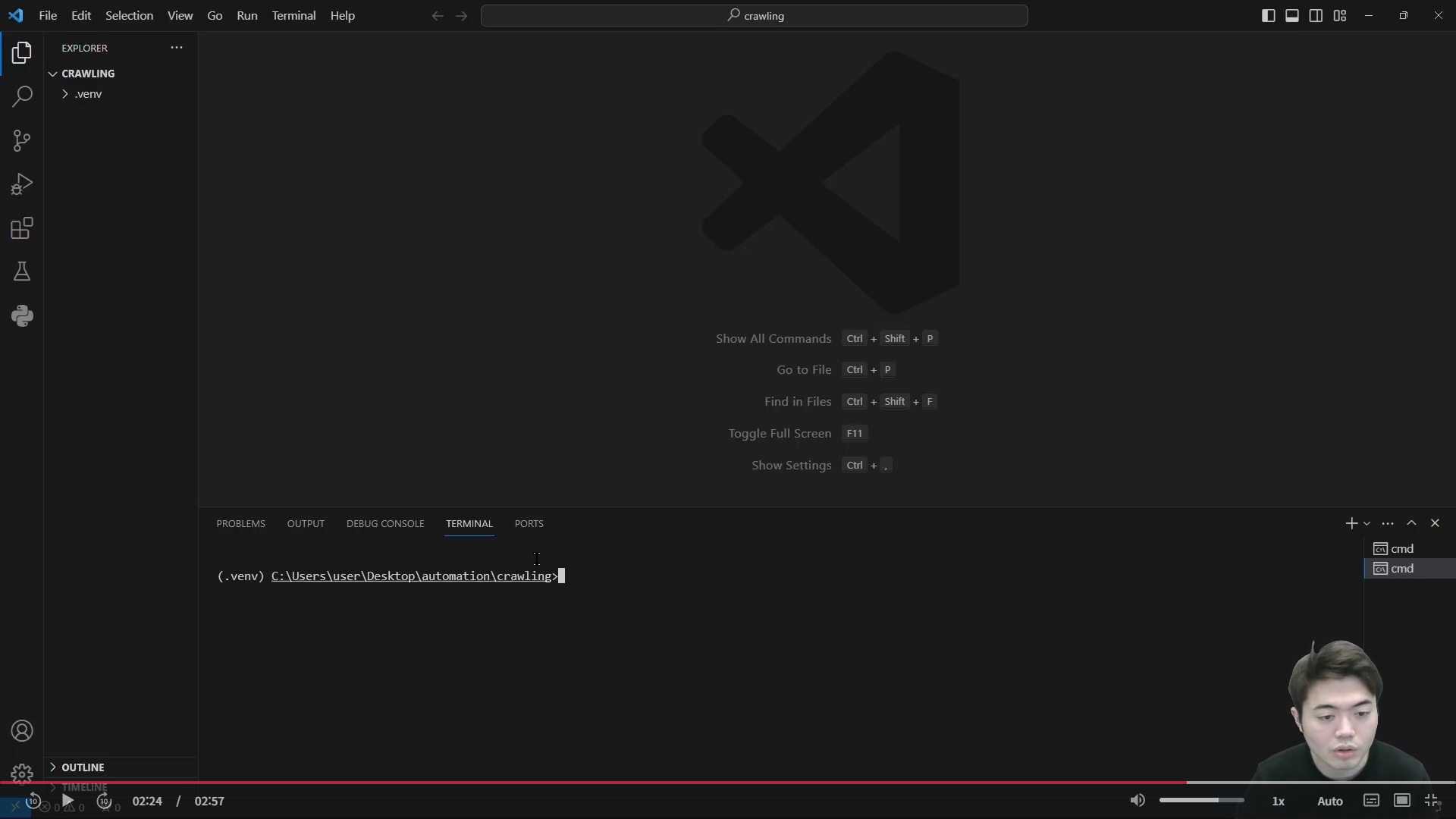The width and height of the screenshot is (1456, 819).
Task: Open the Python extension view
Action: coord(22,315)
